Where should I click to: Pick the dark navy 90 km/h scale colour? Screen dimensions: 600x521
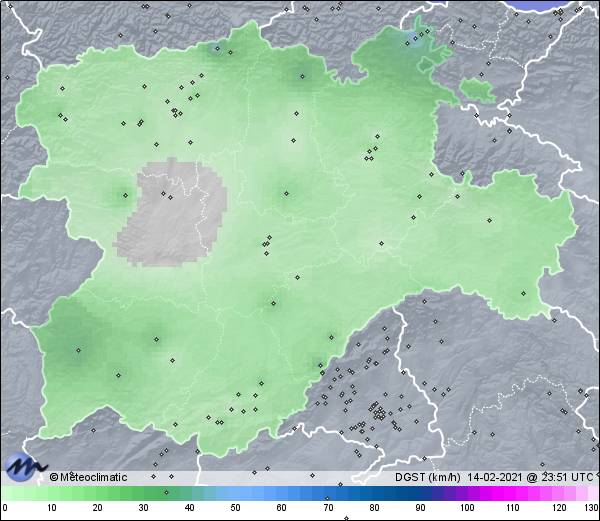(420, 493)
